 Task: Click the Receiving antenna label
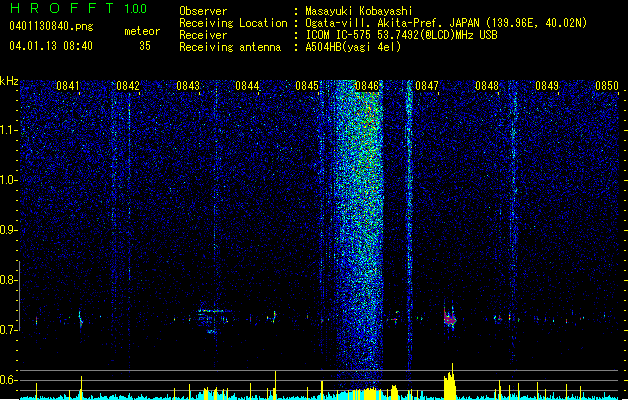[230, 47]
